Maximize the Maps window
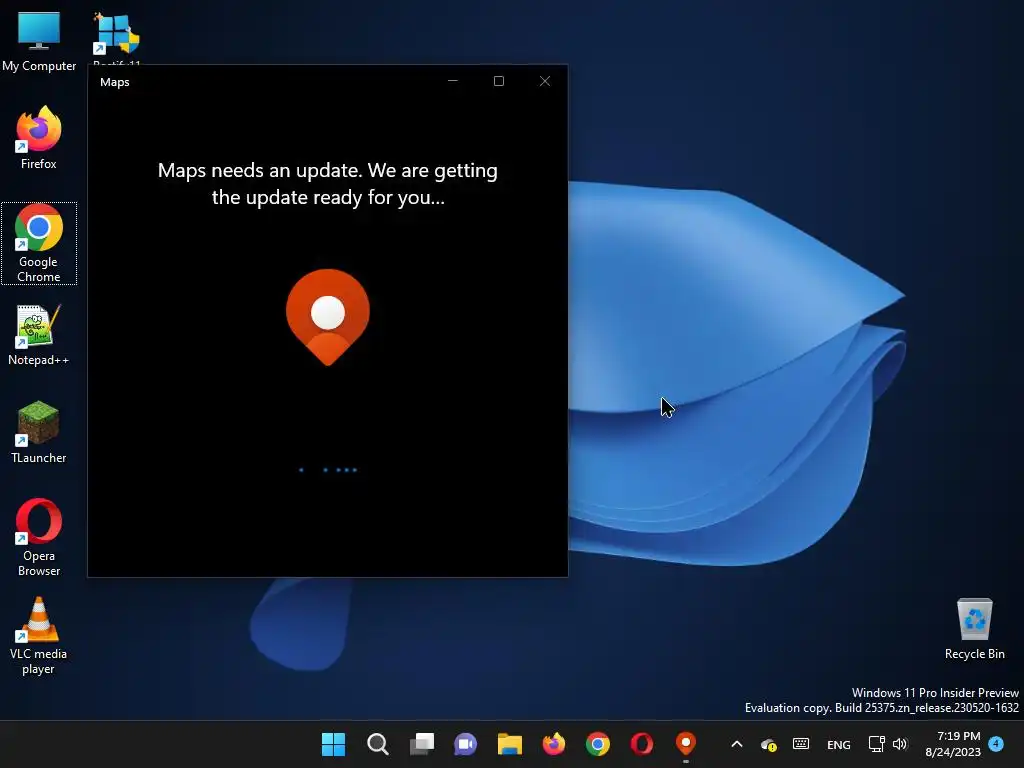Viewport: 1024px width, 768px height. click(499, 81)
